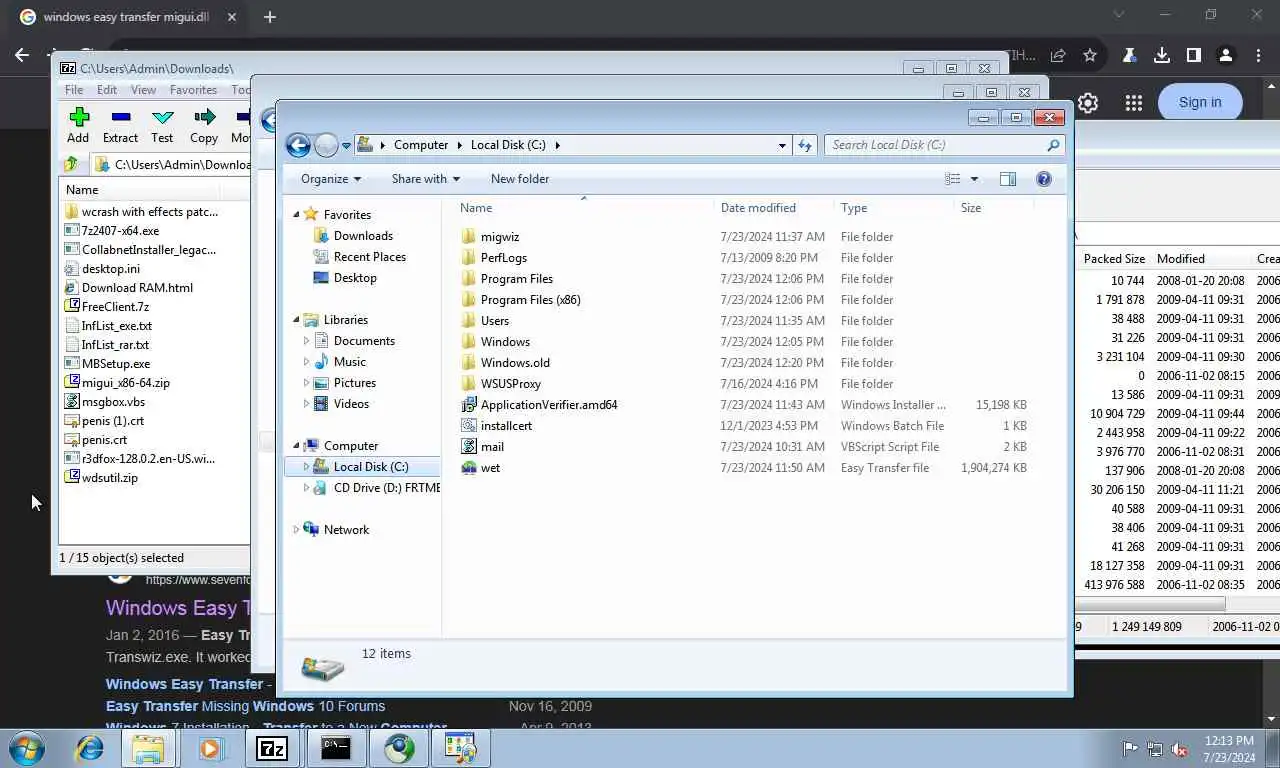Expand Documents library node

[x=306, y=341]
